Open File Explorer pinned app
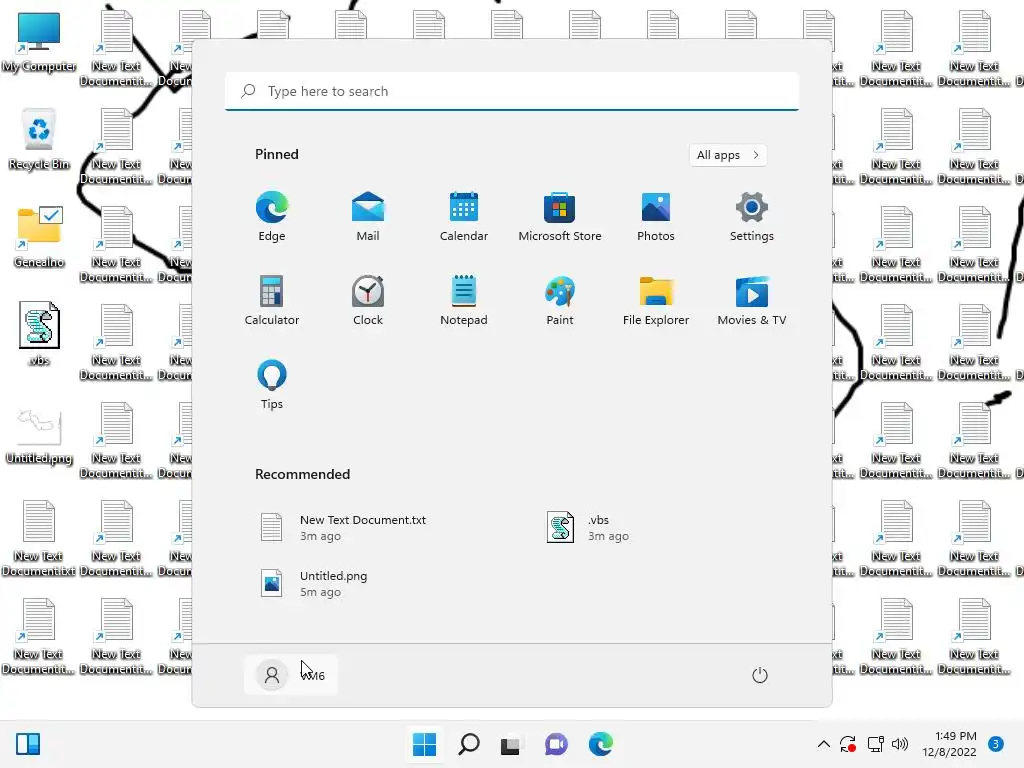The width and height of the screenshot is (1024, 768). click(x=656, y=300)
